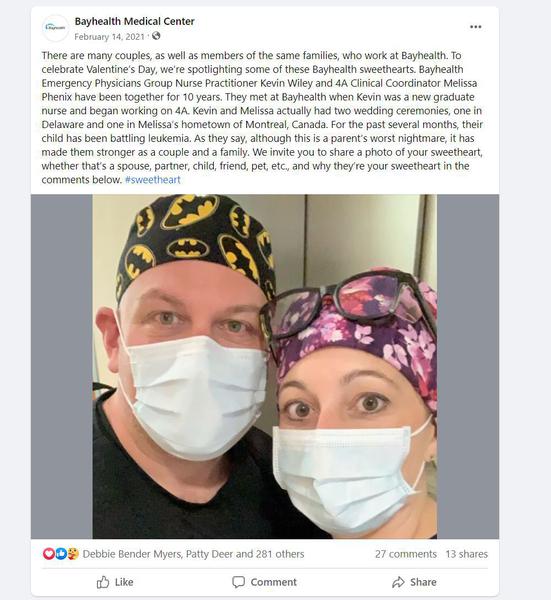Click the heart love reaction icon
Viewport: 551px width, 600px height.
(49, 554)
